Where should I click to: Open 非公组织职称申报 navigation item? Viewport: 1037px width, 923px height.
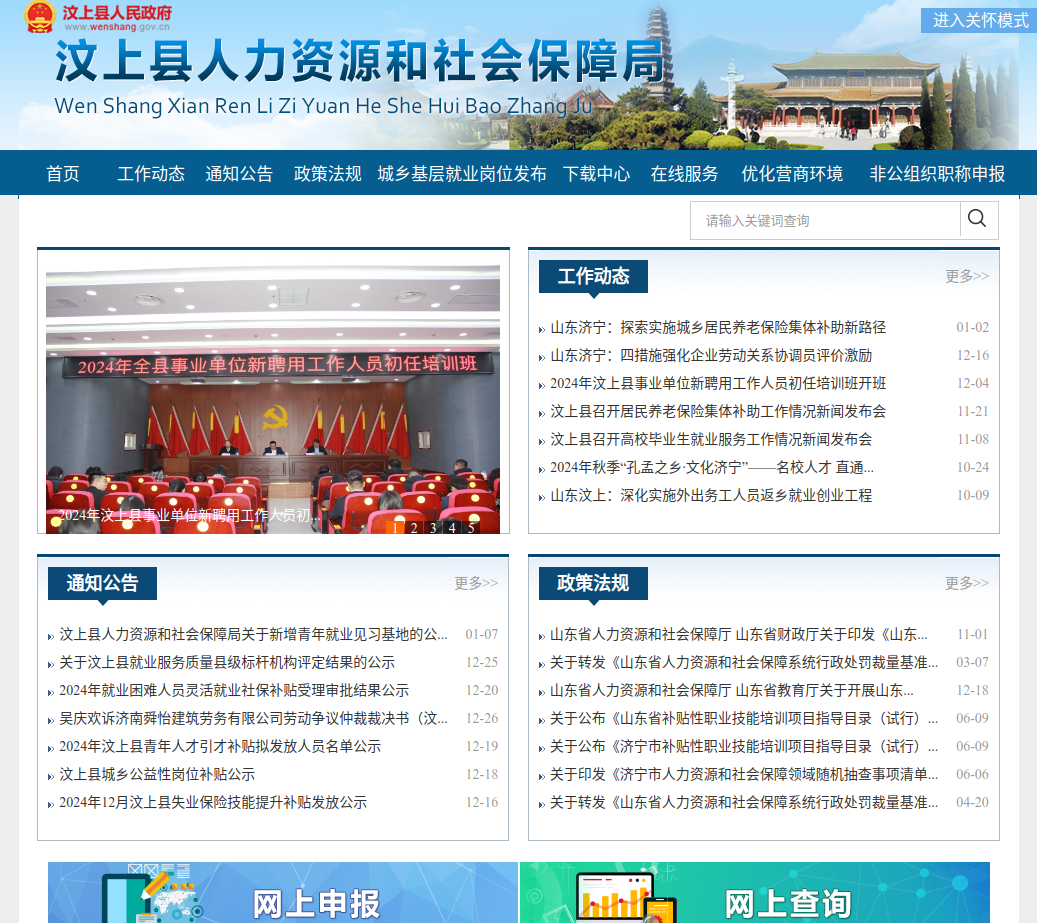(937, 174)
